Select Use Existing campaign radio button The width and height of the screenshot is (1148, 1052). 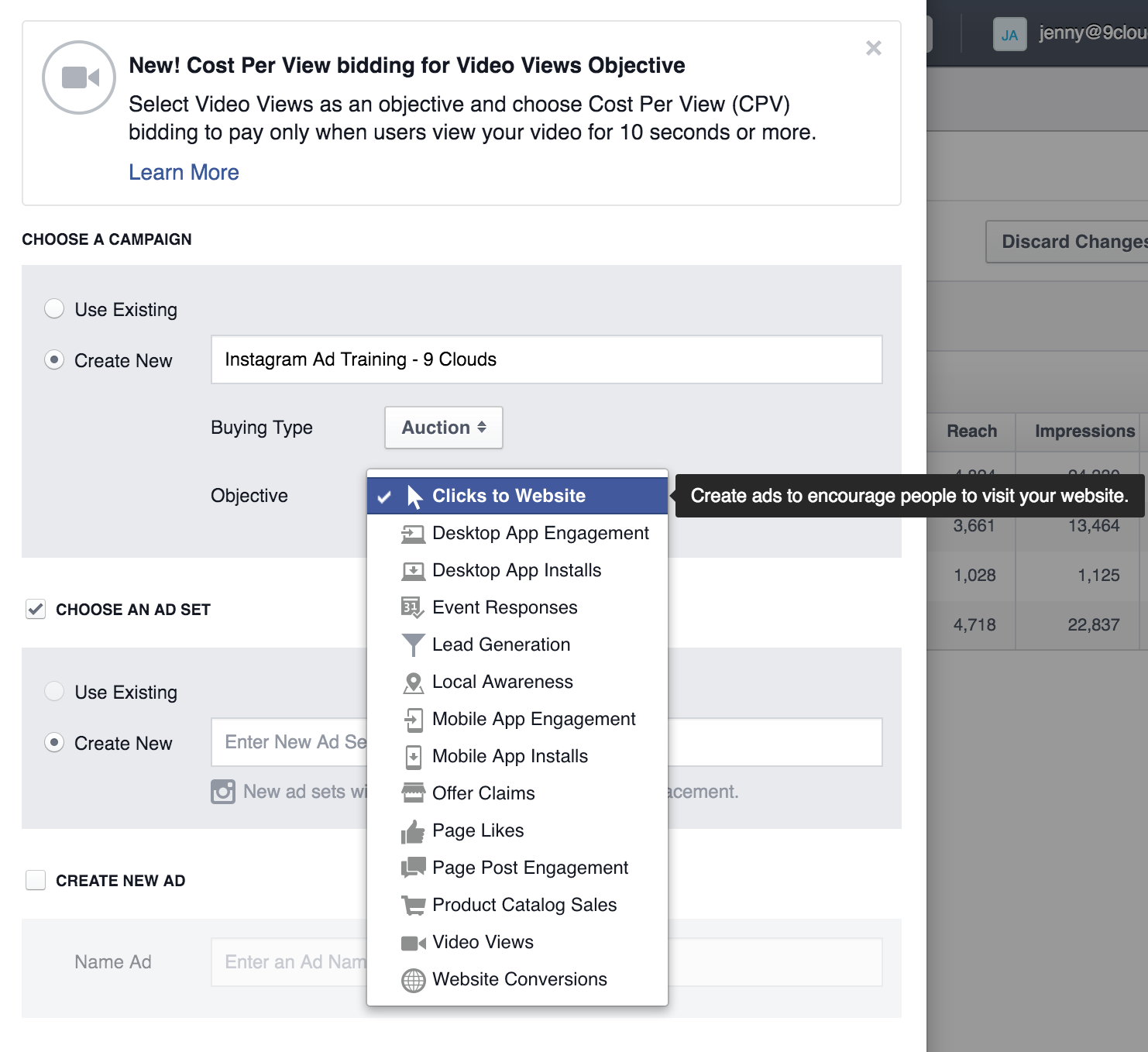click(x=54, y=308)
